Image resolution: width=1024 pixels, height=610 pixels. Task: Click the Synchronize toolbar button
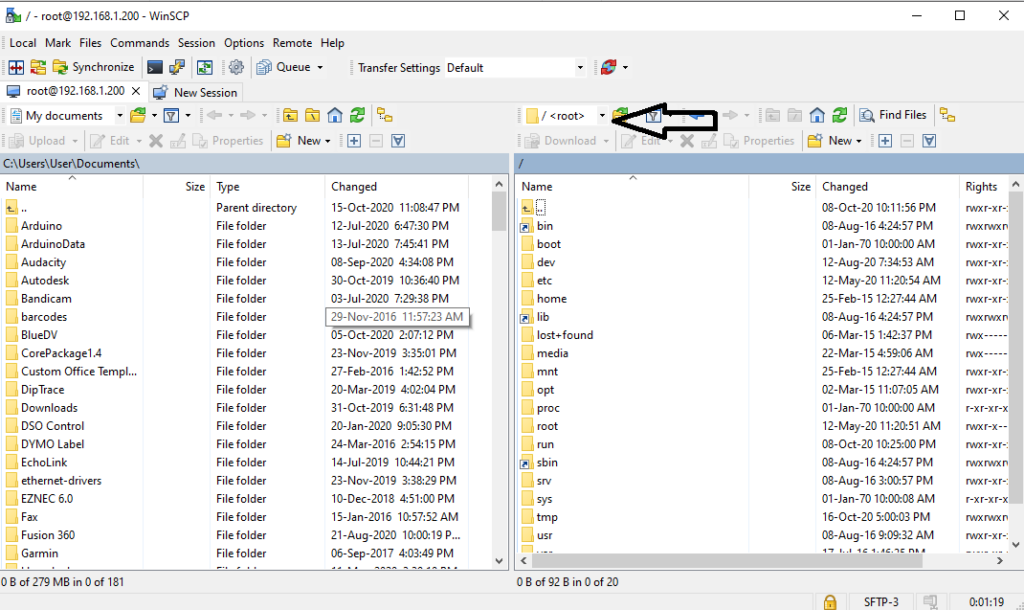[x=93, y=67]
